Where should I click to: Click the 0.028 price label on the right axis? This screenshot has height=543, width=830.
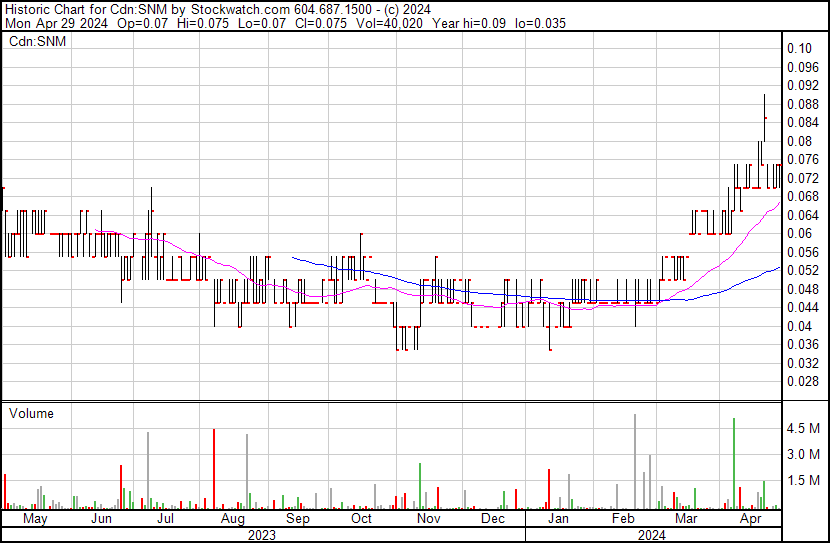802,382
